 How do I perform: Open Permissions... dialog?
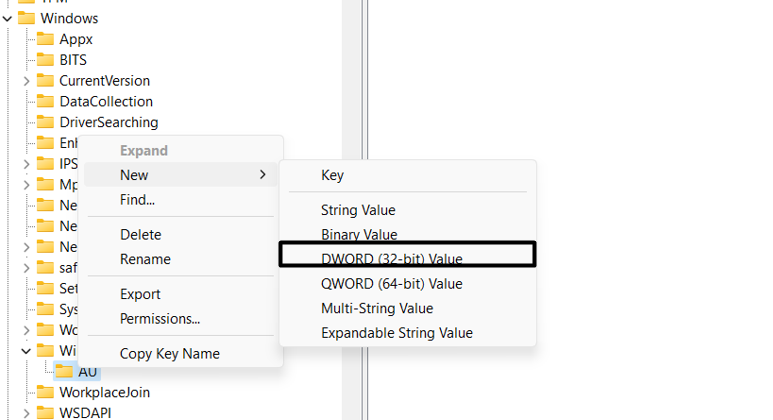pos(159,318)
